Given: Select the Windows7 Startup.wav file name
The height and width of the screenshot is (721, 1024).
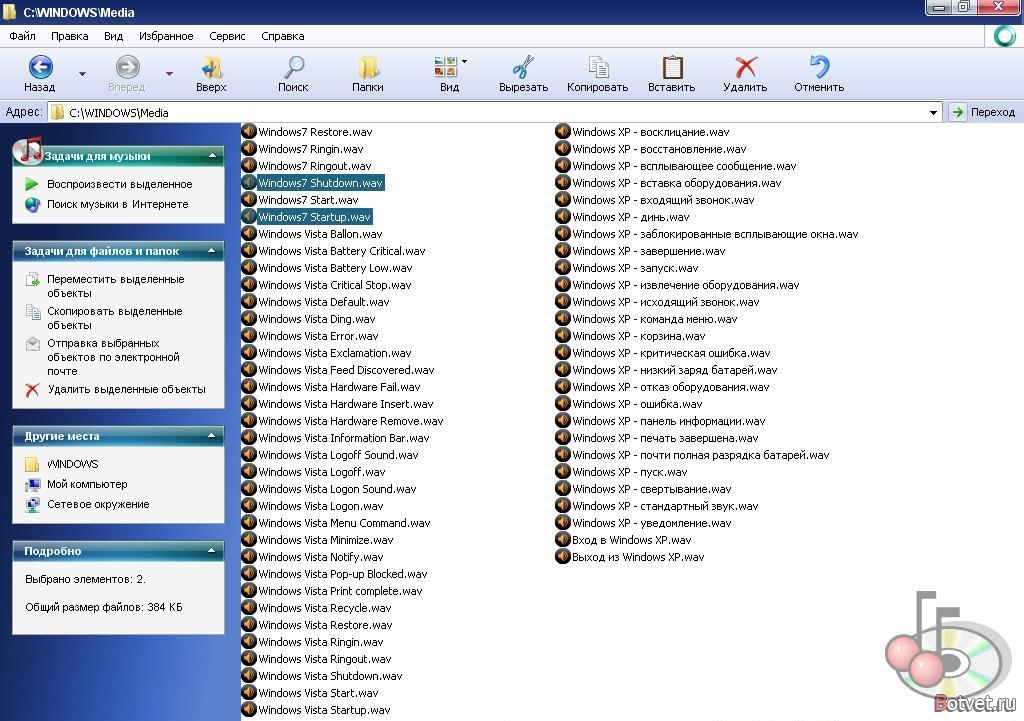Looking at the screenshot, I should pos(314,217).
